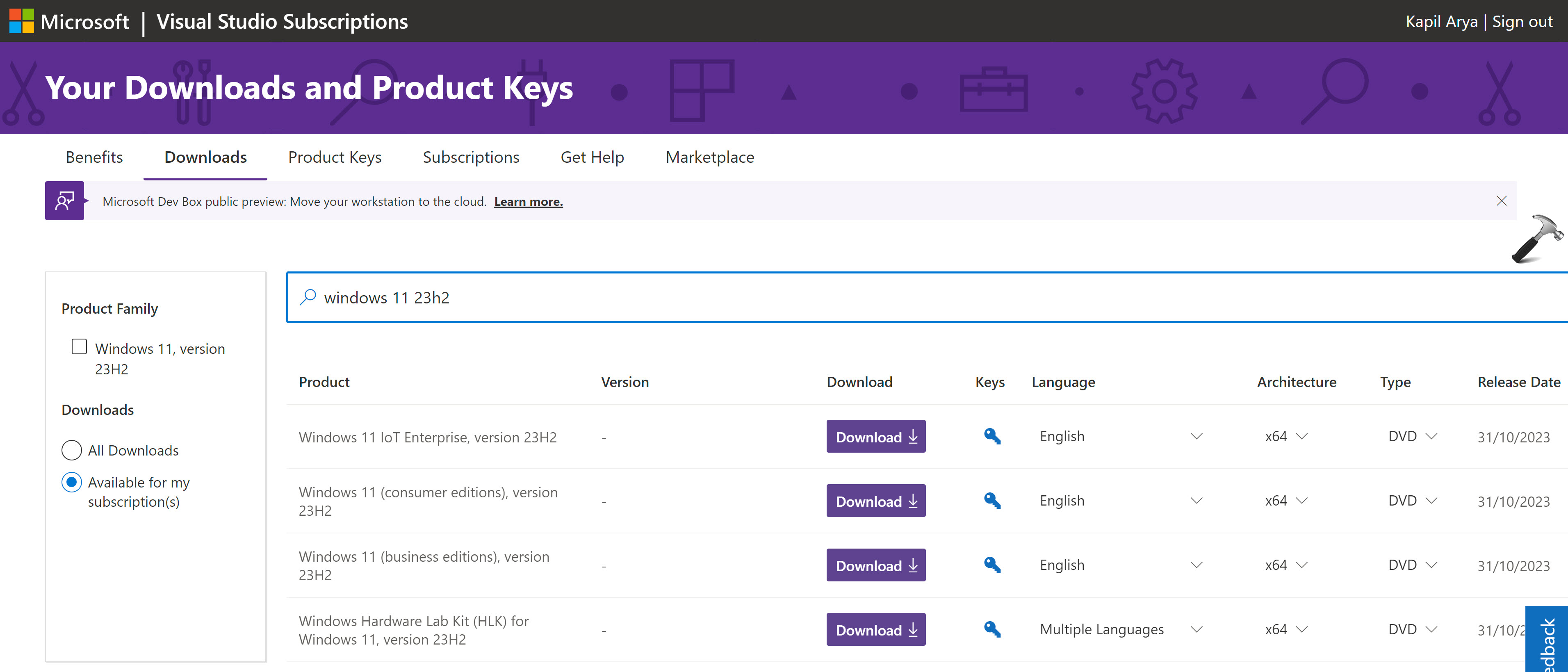Select Available for my subscription(s) radio
1568x672 pixels.
coord(72,483)
